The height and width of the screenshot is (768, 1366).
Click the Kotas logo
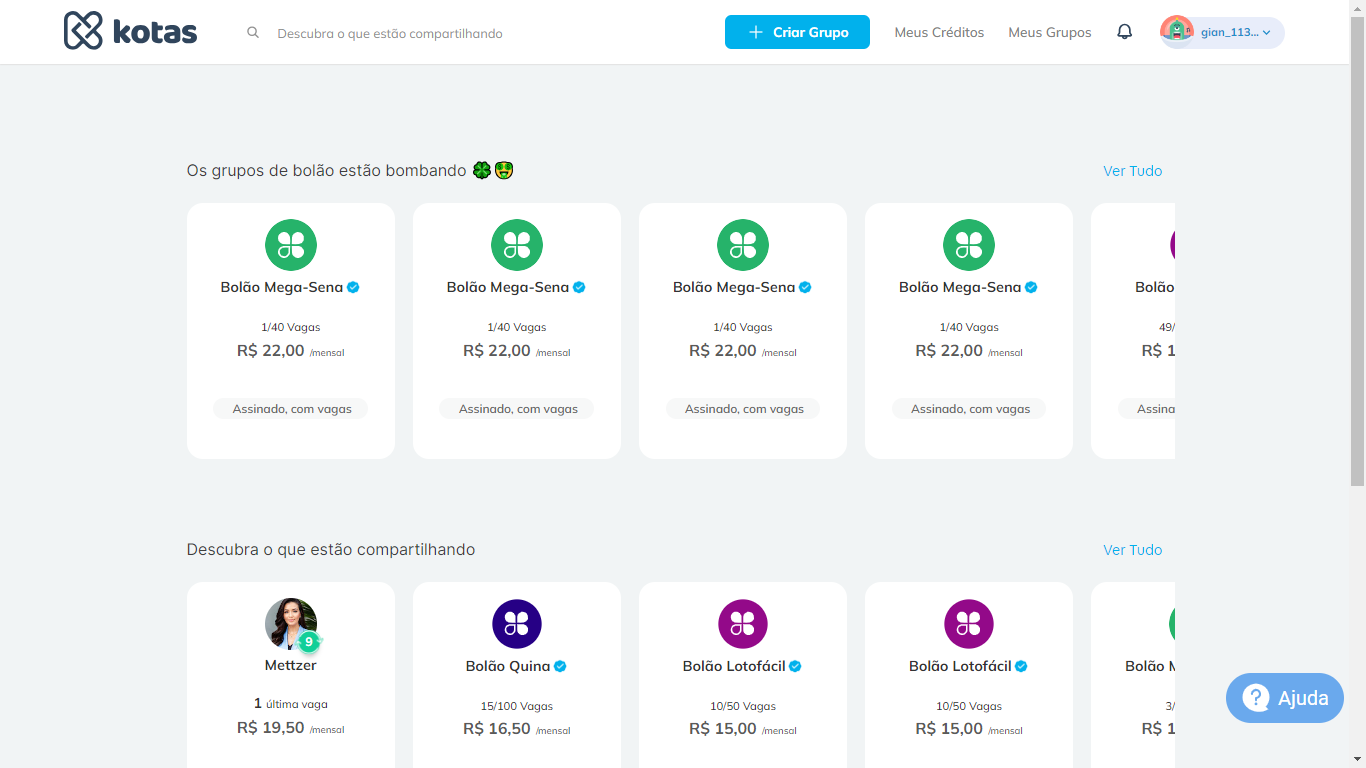tap(130, 31)
